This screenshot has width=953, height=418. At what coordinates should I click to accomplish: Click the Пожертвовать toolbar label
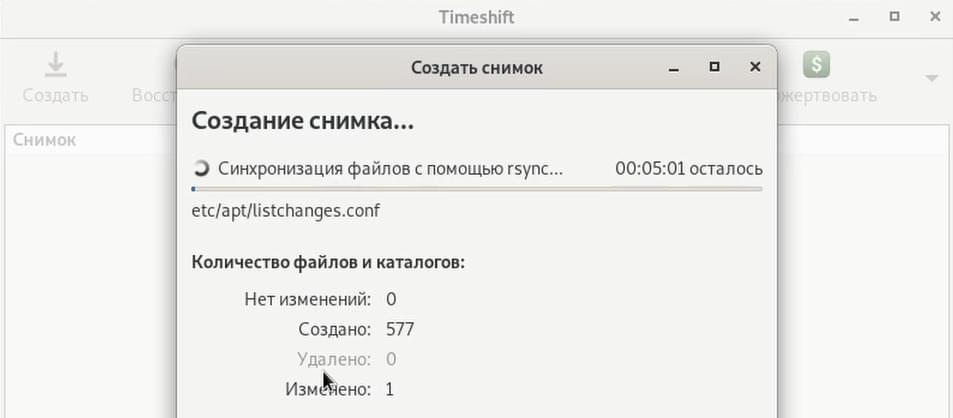[x=827, y=95]
